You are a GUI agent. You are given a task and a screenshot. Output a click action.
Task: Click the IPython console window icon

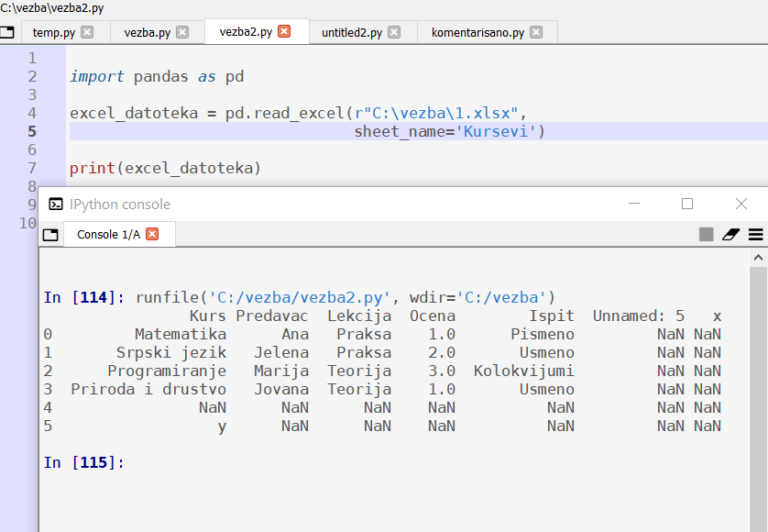click(x=56, y=204)
